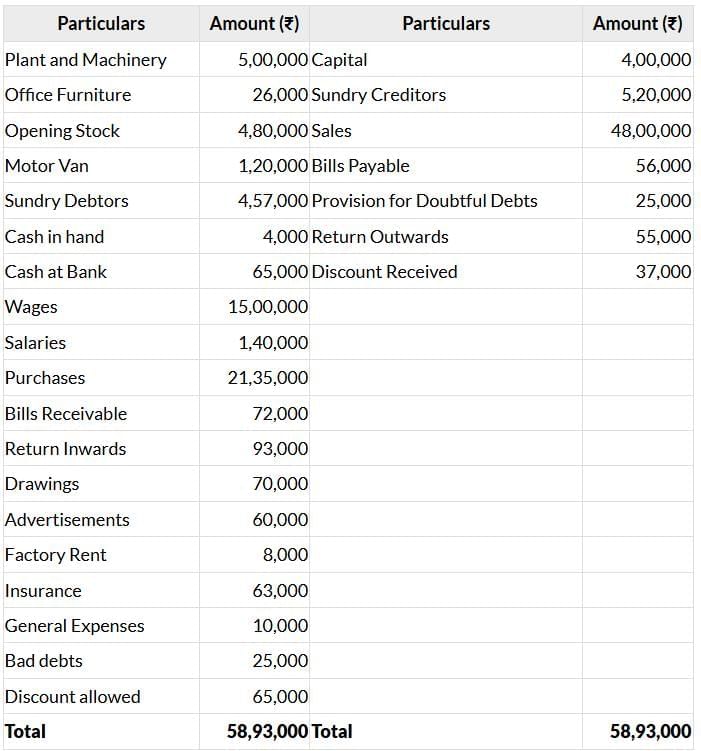Select the Office Furniture row label

tap(68, 95)
